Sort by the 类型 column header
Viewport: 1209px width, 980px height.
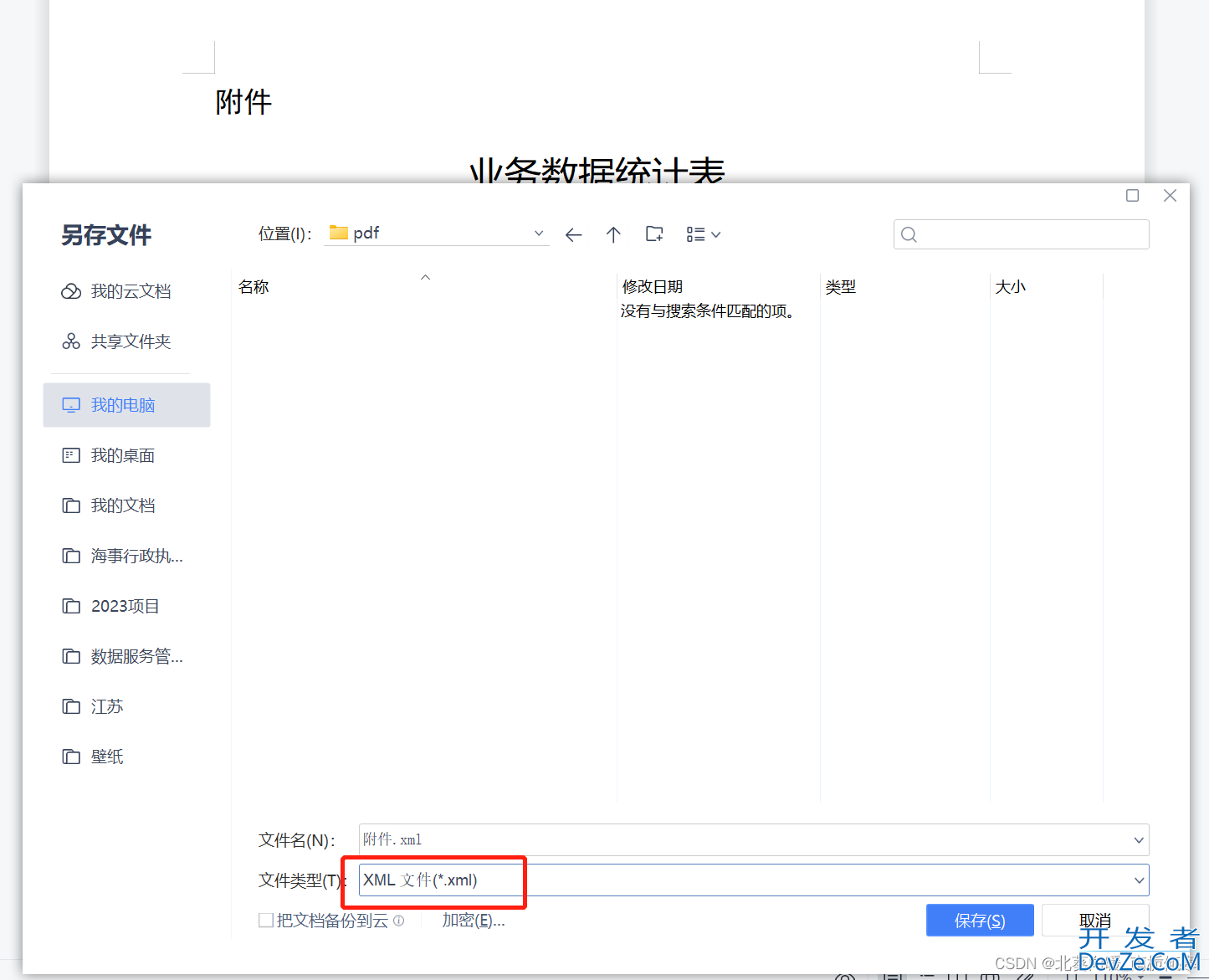(841, 287)
